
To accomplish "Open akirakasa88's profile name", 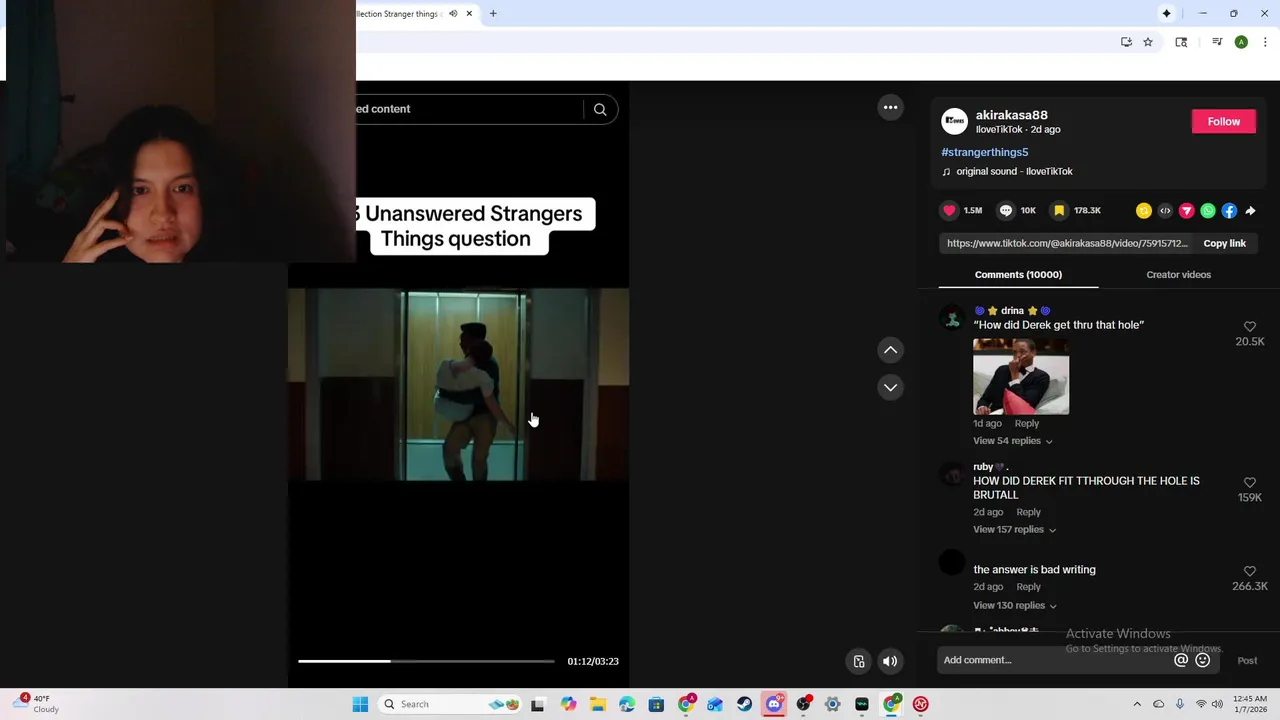I will (x=1011, y=115).
